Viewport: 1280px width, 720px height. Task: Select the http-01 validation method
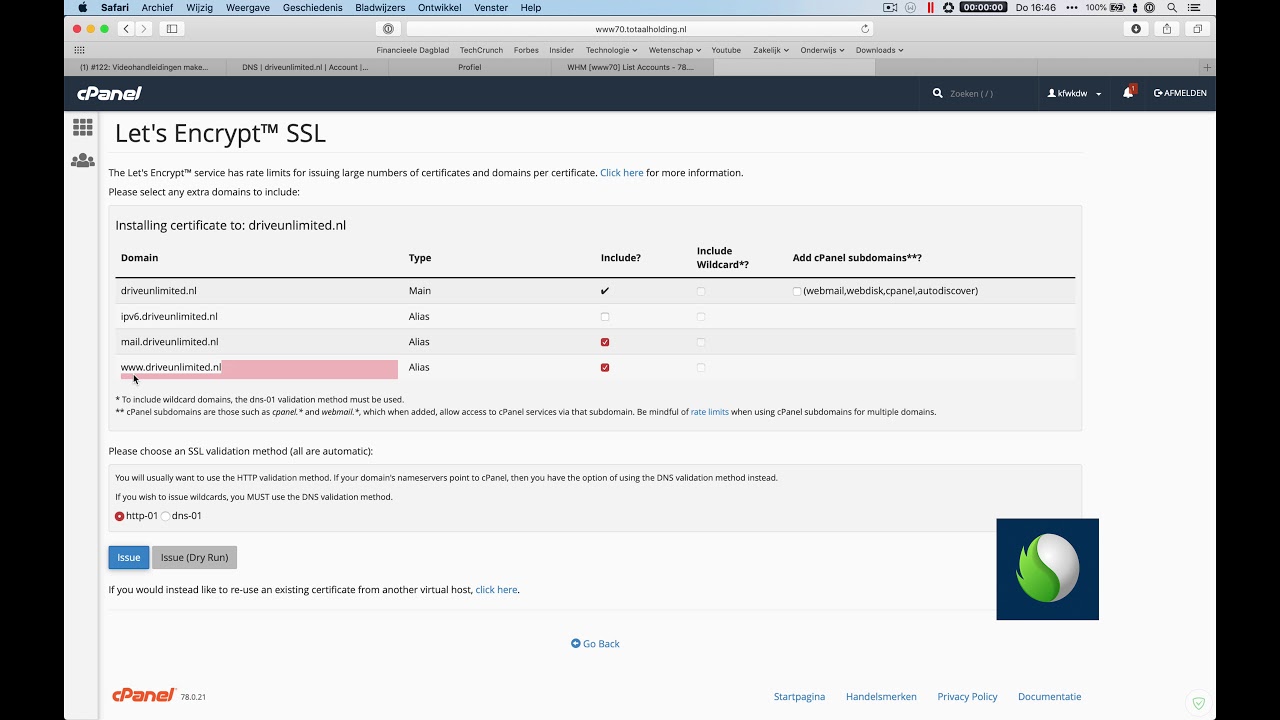pyautogui.click(x=120, y=516)
